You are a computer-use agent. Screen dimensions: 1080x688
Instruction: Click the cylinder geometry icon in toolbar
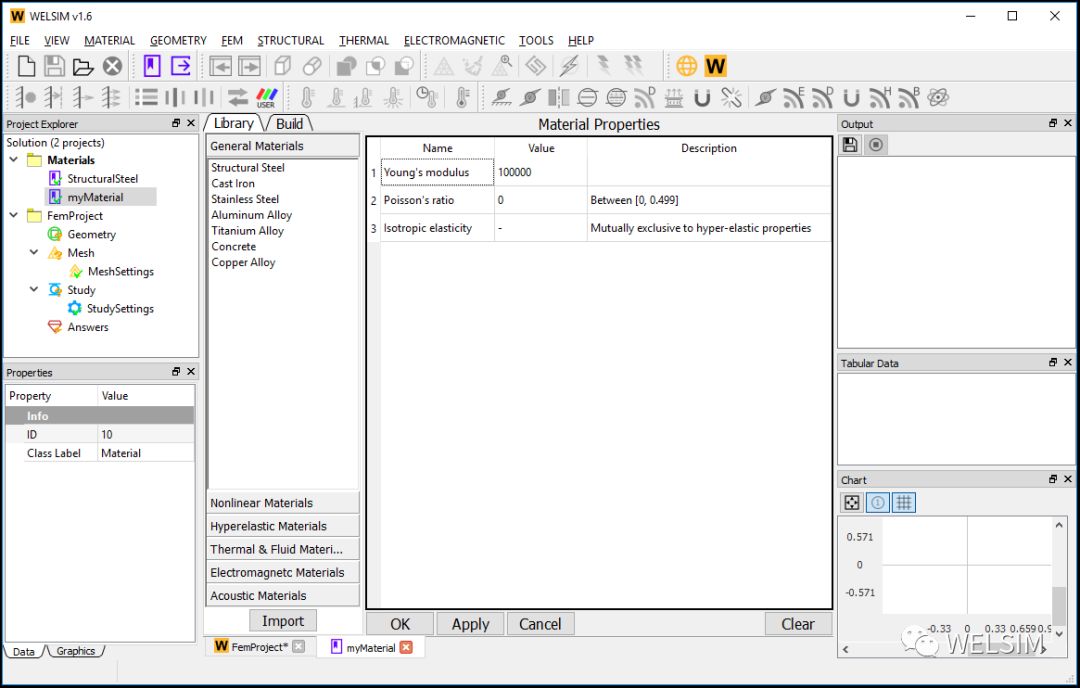(312, 66)
